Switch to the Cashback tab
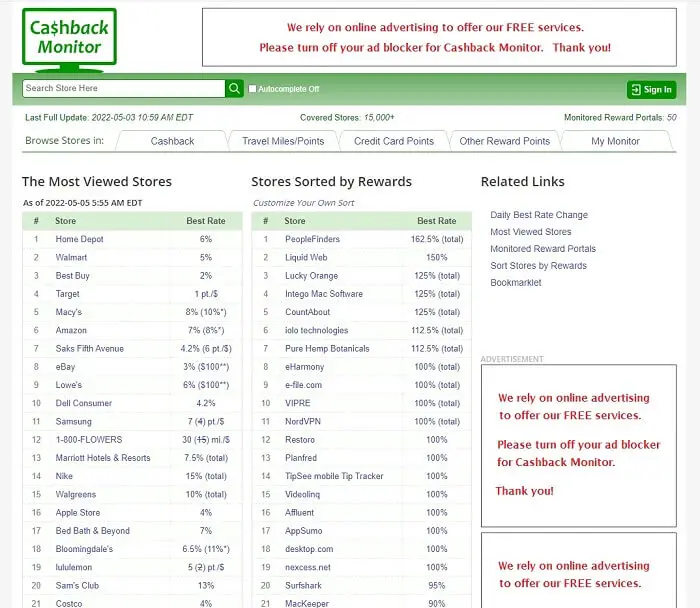The image size is (700, 608). click(172, 141)
